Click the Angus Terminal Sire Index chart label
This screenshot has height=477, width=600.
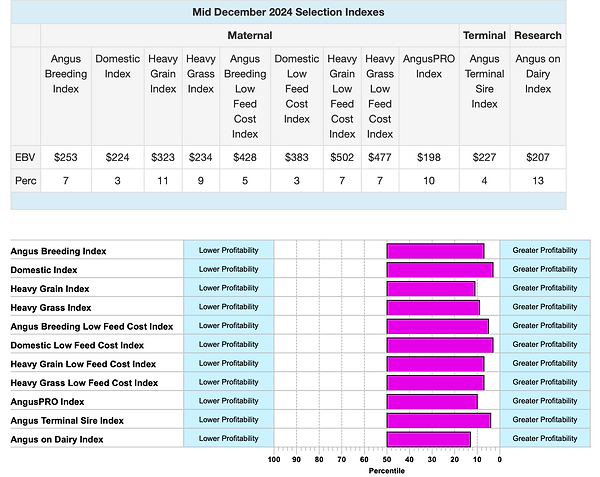(x=67, y=420)
